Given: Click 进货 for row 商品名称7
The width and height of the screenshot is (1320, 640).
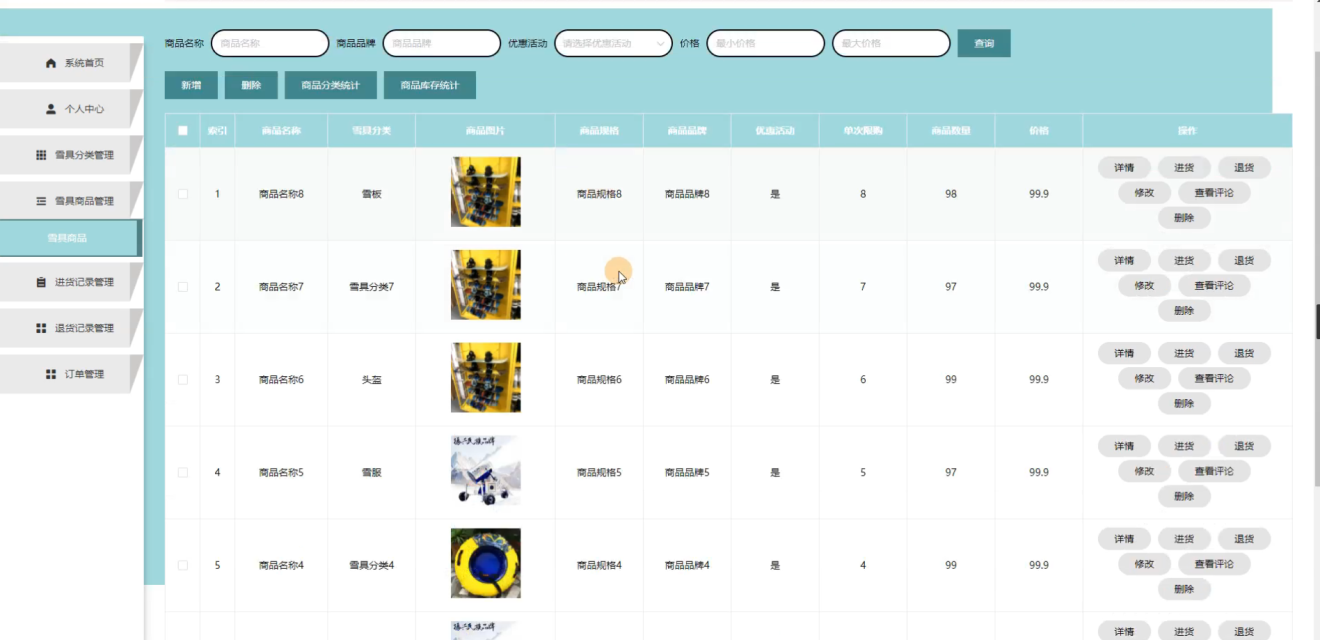Looking at the screenshot, I should pos(1184,260).
